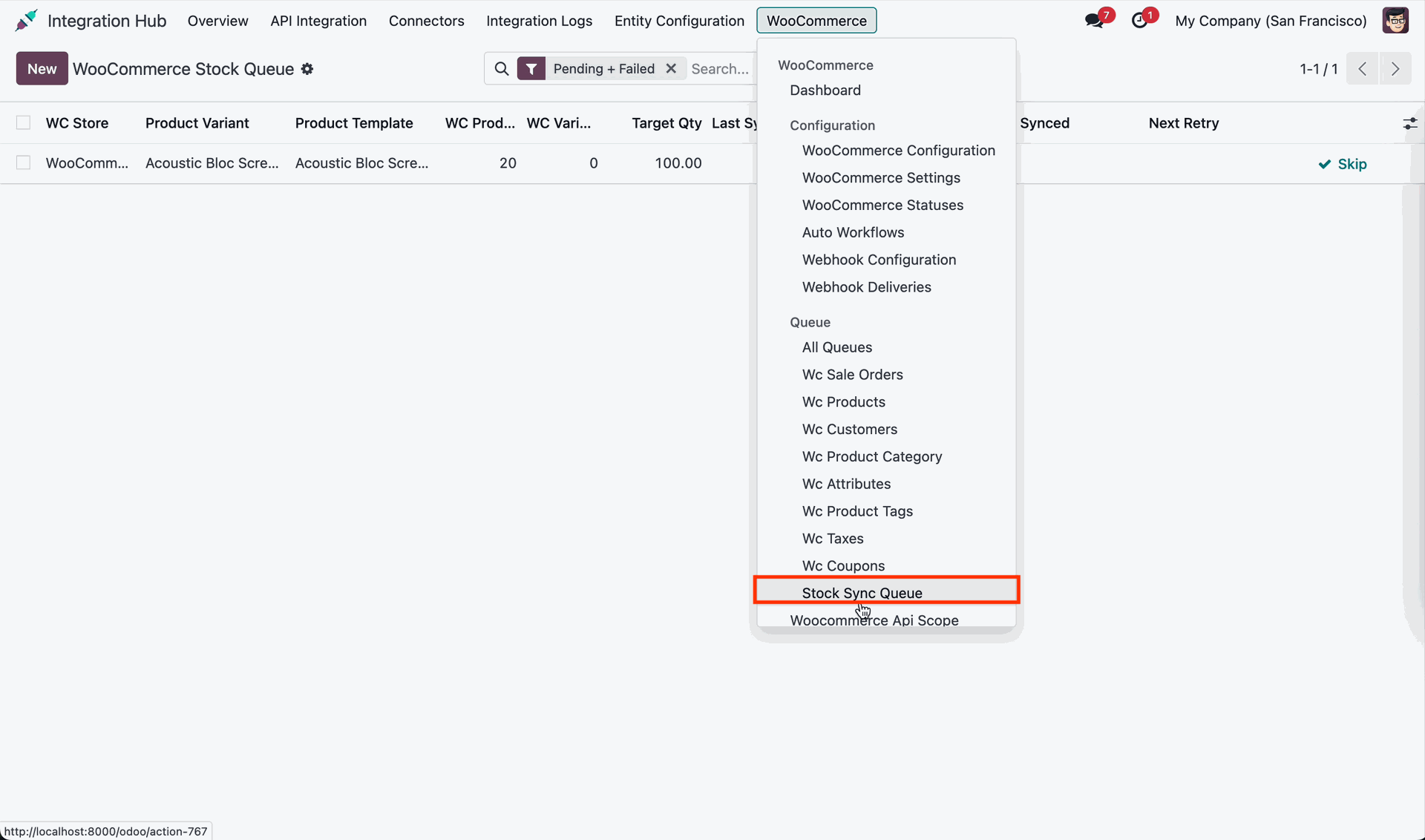
Task: Click the 1-1 / 1 pager counter
Action: pos(1319,69)
